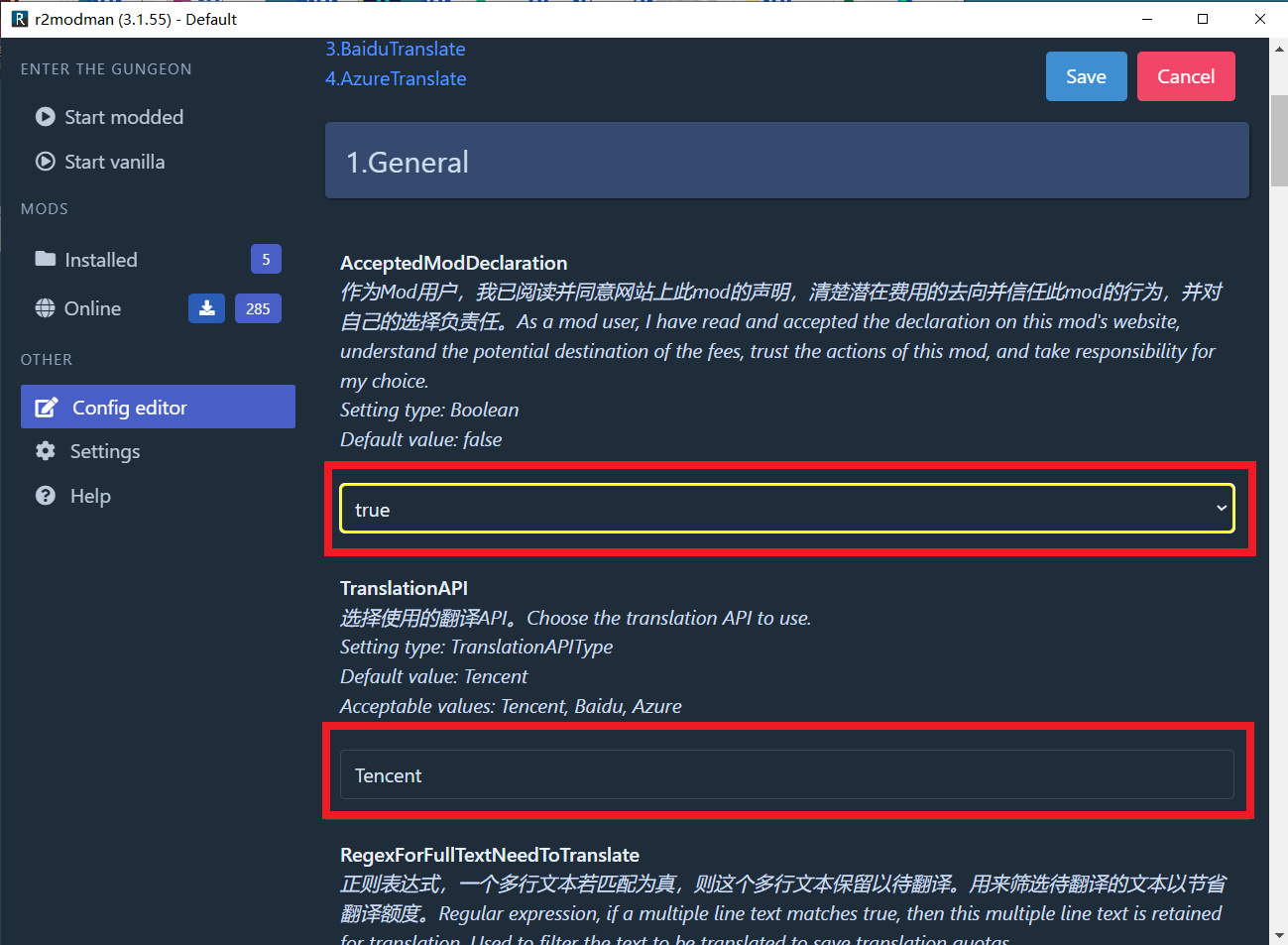Save the config changes

(1086, 76)
